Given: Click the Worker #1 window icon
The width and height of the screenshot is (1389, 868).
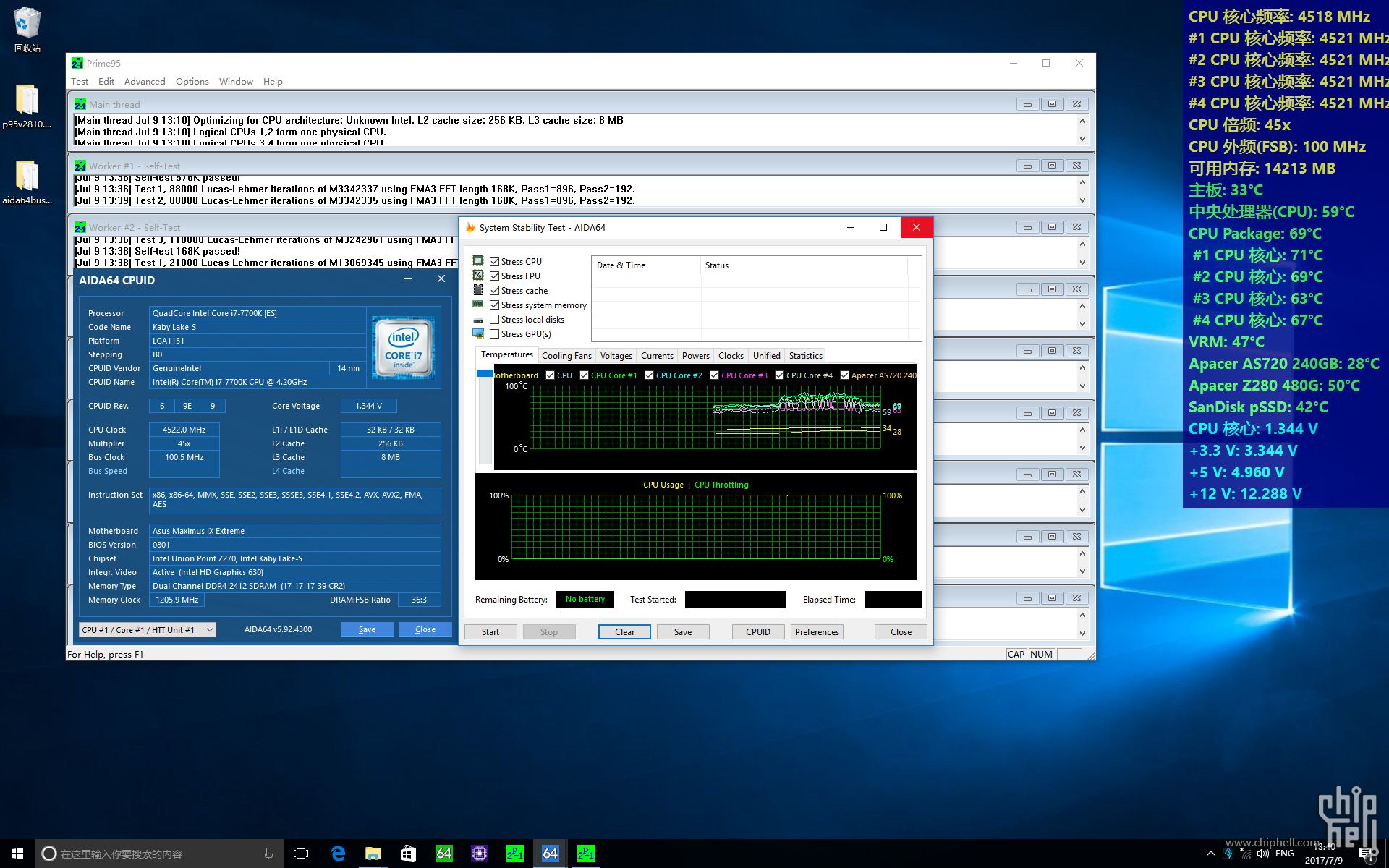Looking at the screenshot, I should click(x=80, y=166).
